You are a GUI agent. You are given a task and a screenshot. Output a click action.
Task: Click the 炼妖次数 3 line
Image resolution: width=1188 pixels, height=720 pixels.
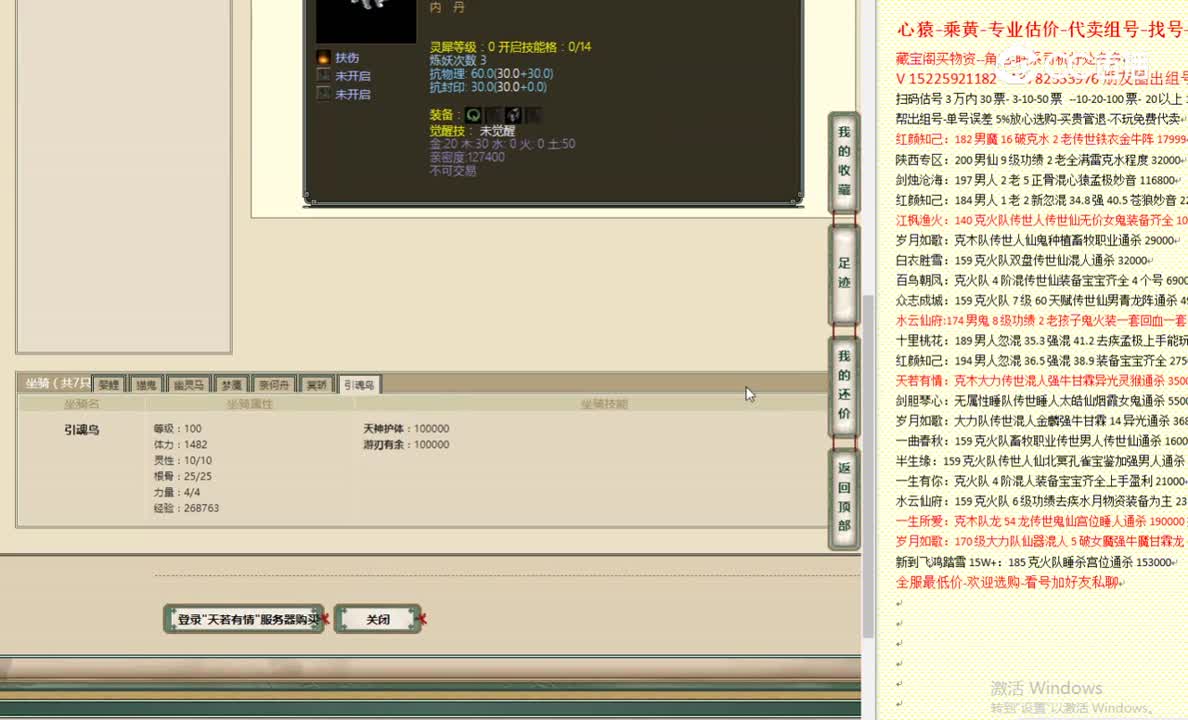click(x=458, y=60)
